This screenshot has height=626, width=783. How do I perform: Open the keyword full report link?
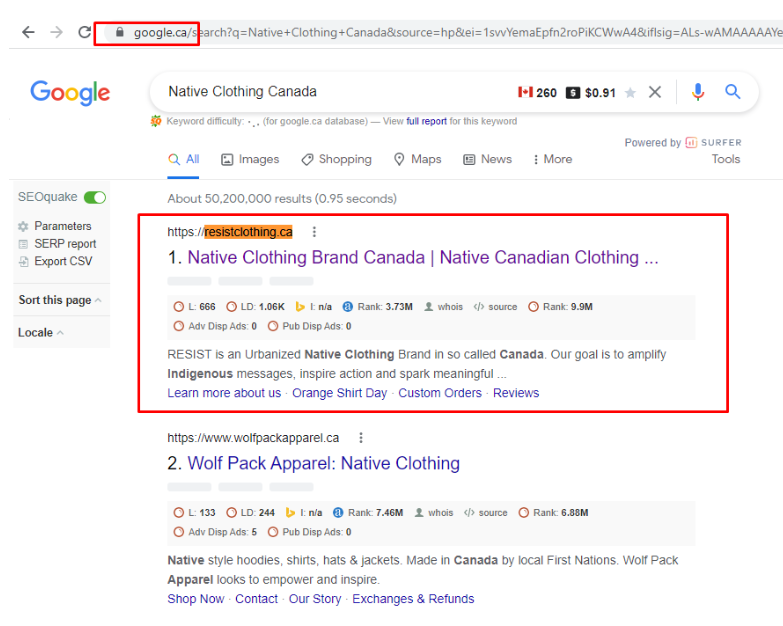(426, 121)
